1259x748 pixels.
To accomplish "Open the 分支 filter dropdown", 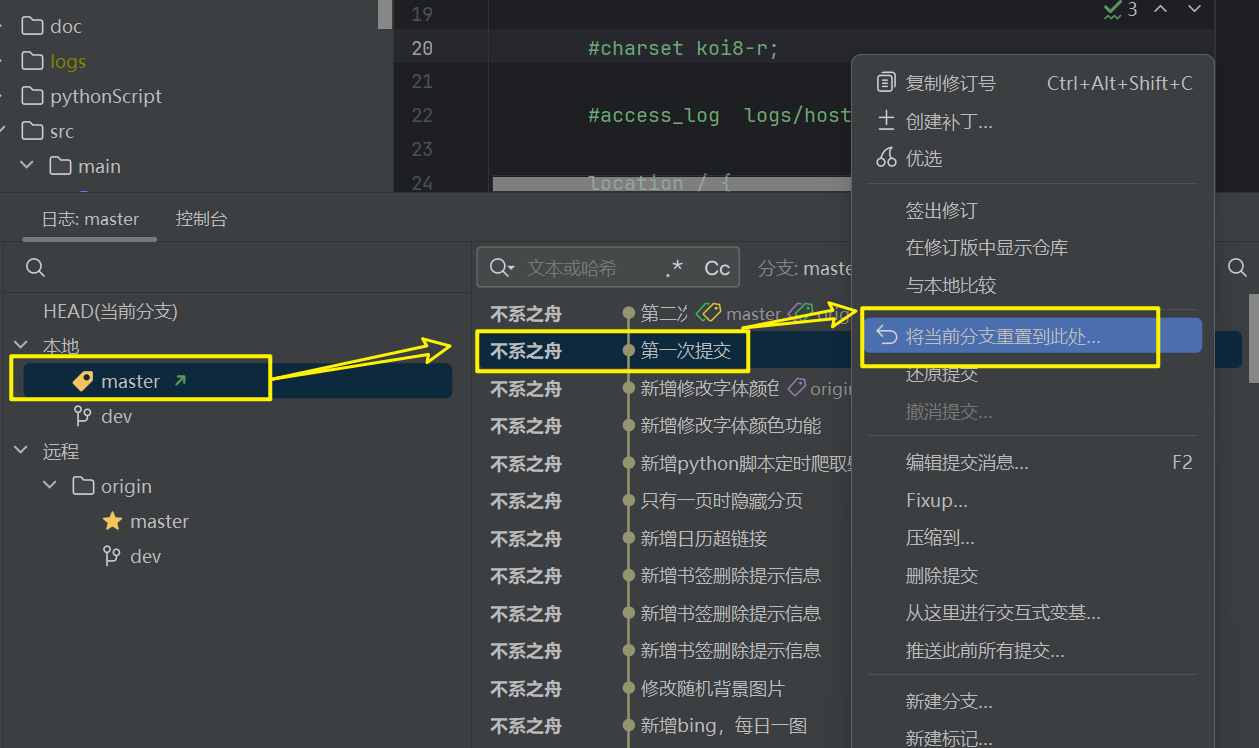I will 803,268.
